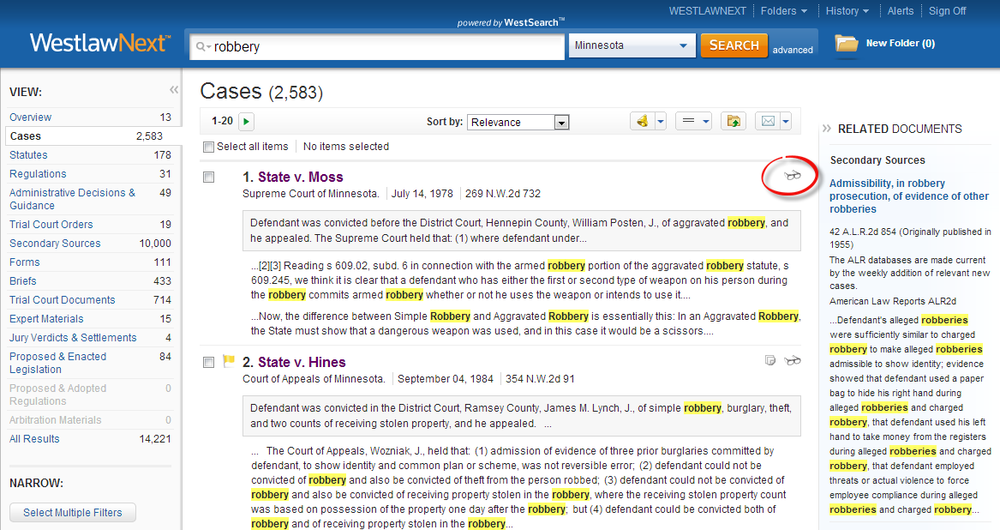
Task: Click the green next-page arrow beside 1-20
Action: click(x=246, y=121)
